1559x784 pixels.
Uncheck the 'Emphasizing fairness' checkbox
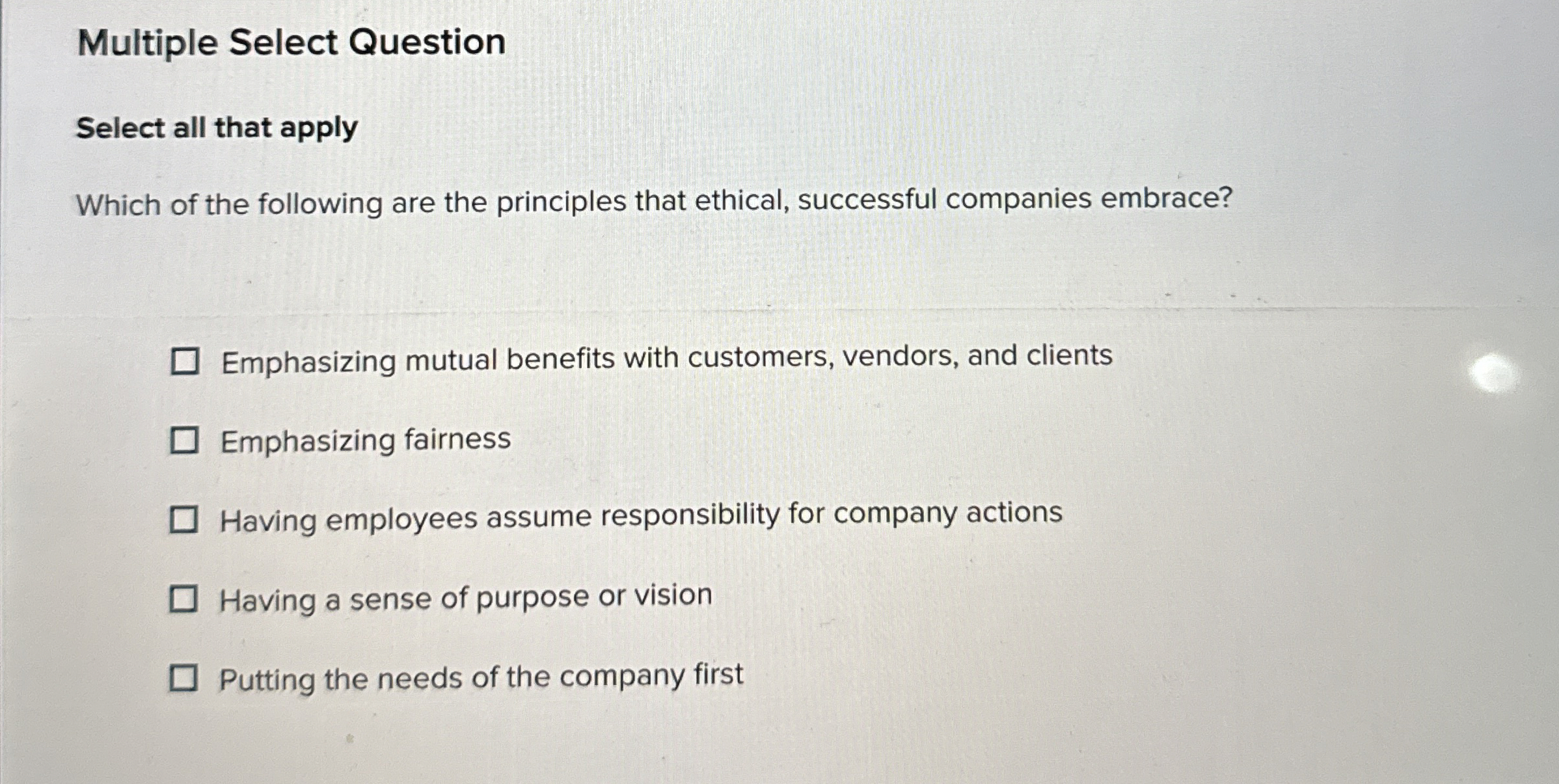186,442
